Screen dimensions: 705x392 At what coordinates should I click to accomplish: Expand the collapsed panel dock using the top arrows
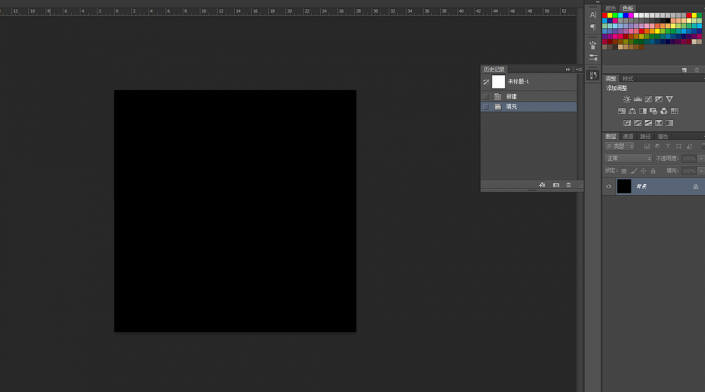click(x=598, y=2)
